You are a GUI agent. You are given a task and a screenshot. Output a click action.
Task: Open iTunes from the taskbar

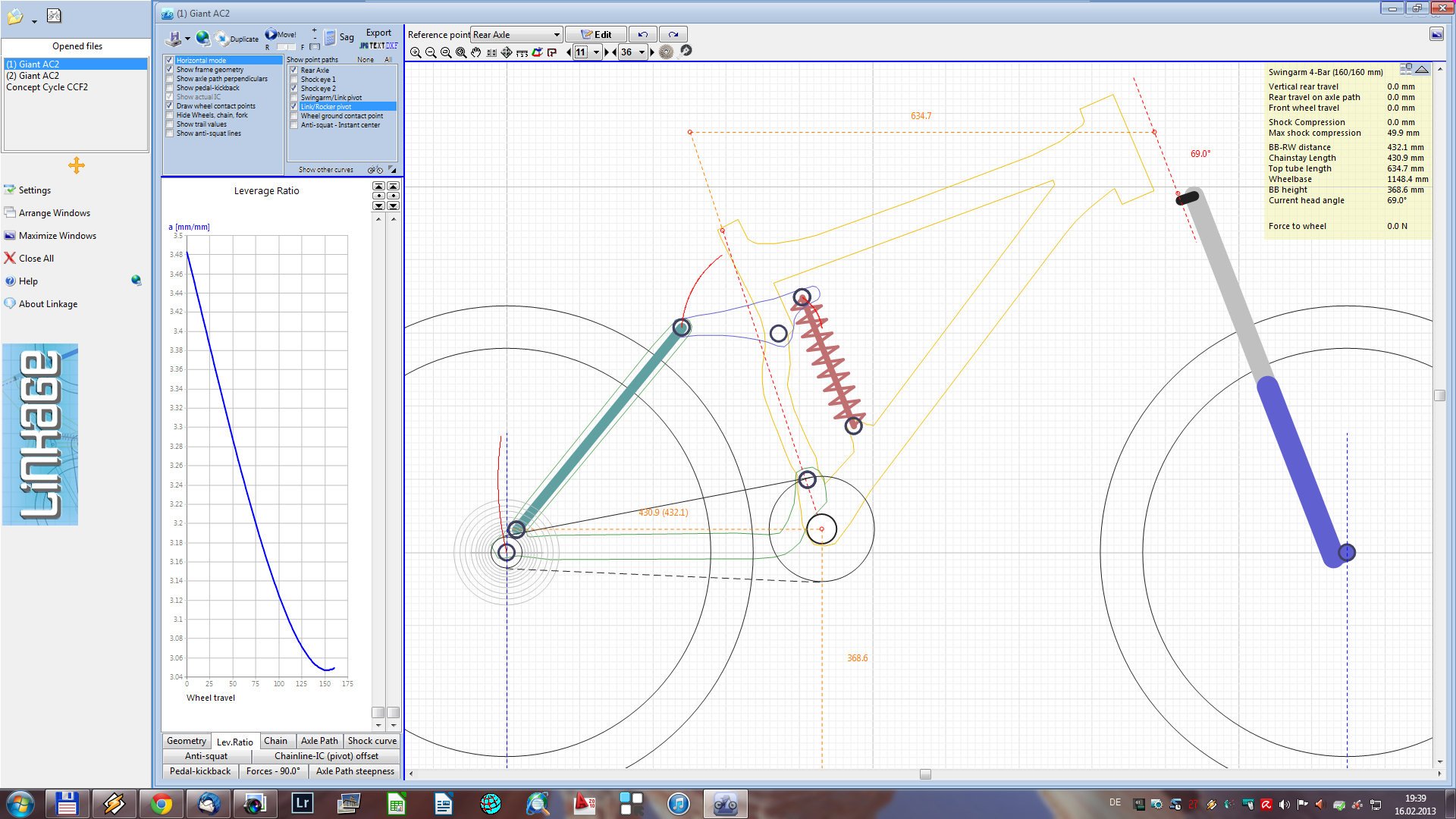click(x=678, y=804)
